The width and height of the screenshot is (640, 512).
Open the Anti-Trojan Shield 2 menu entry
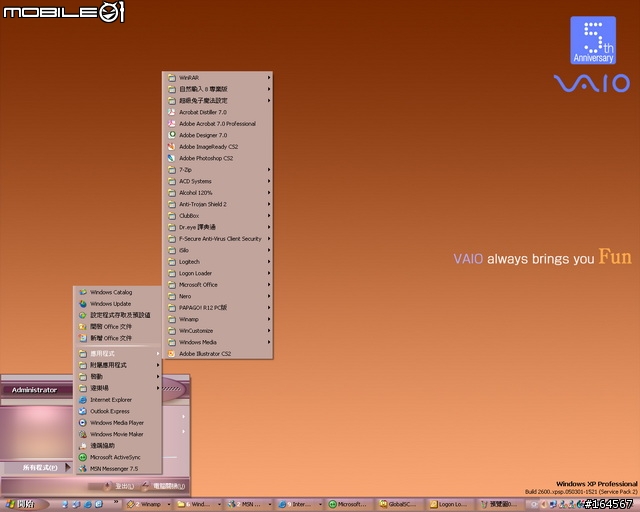click(218, 204)
